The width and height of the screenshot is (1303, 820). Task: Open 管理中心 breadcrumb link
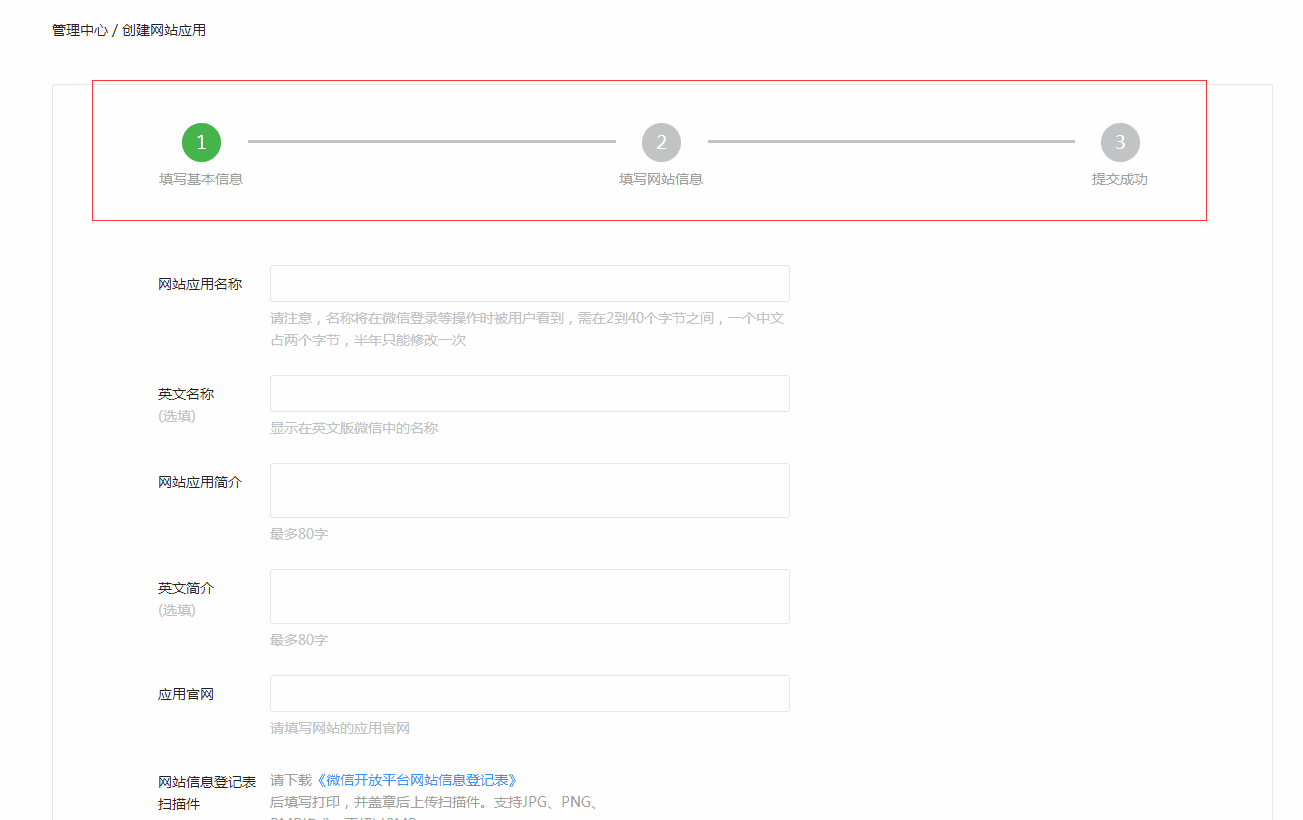(x=80, y=30)
